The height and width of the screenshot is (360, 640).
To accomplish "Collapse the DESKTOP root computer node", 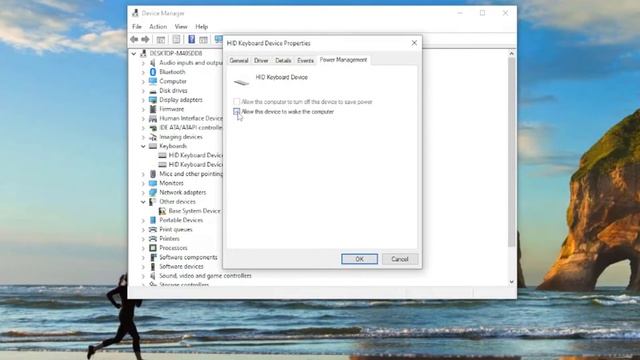I will pyautogui.click(x=134, y=53).
